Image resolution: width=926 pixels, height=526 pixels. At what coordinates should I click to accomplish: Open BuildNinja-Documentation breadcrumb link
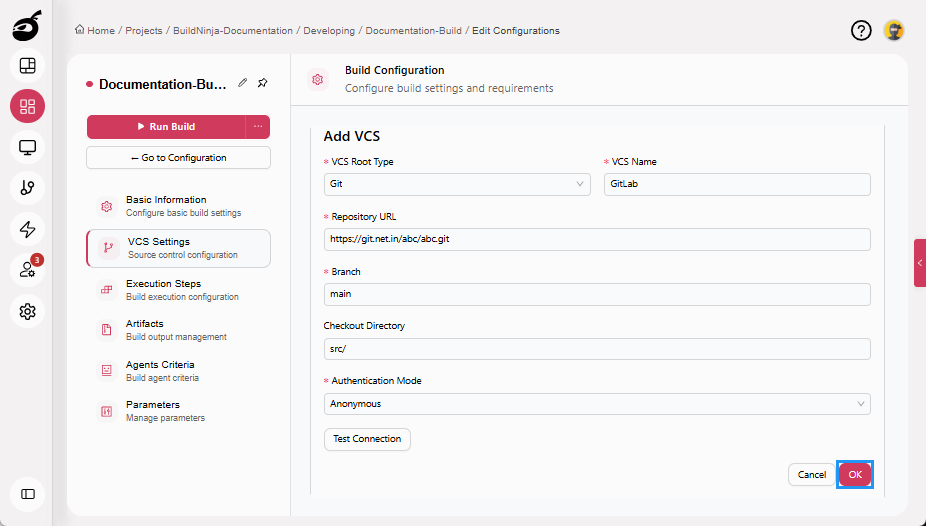pyautogui.click(x=233, y=31)
